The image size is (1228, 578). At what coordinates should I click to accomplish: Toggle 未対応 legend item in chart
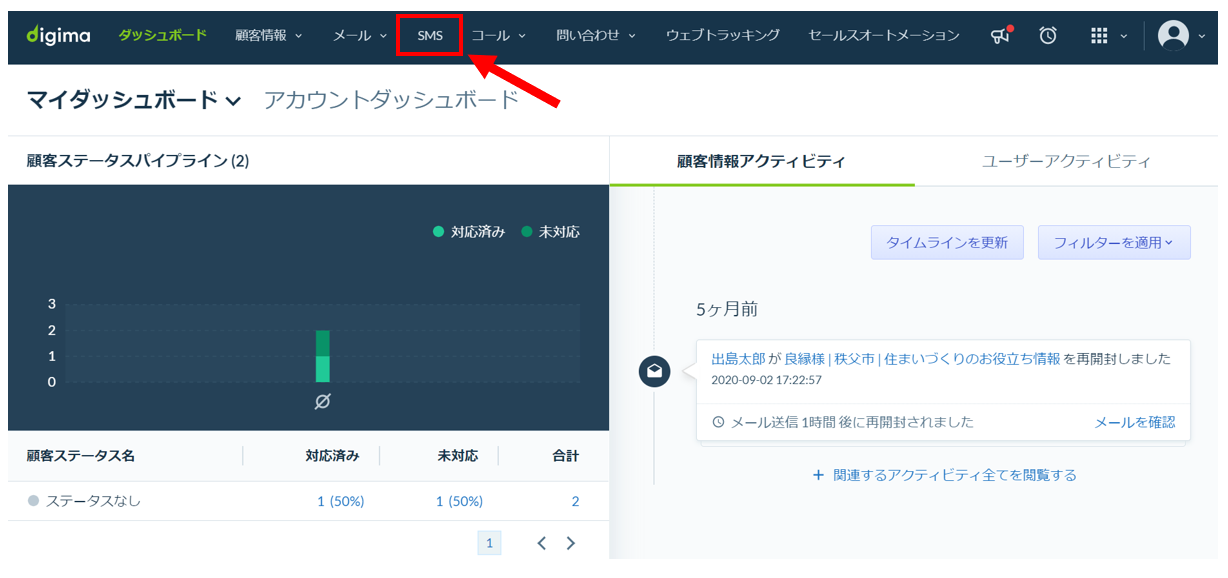pyautogui.click(x=550, y=231)
